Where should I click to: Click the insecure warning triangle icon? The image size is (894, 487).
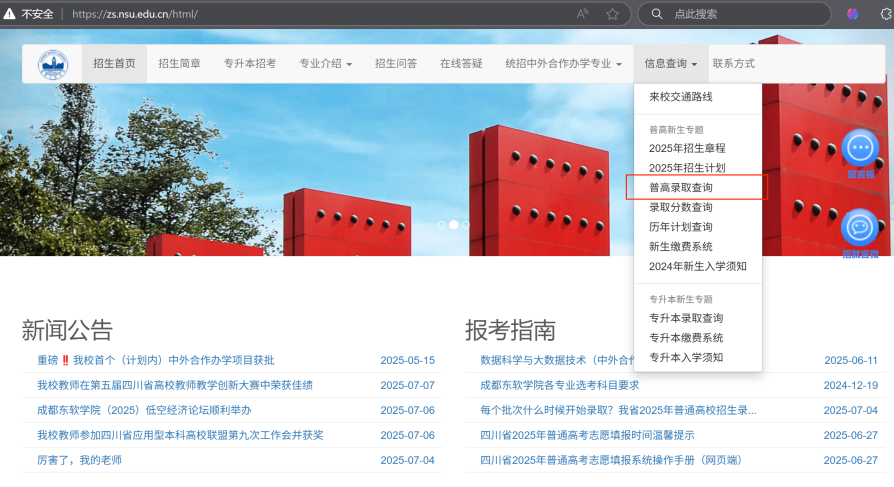[9, 14]
